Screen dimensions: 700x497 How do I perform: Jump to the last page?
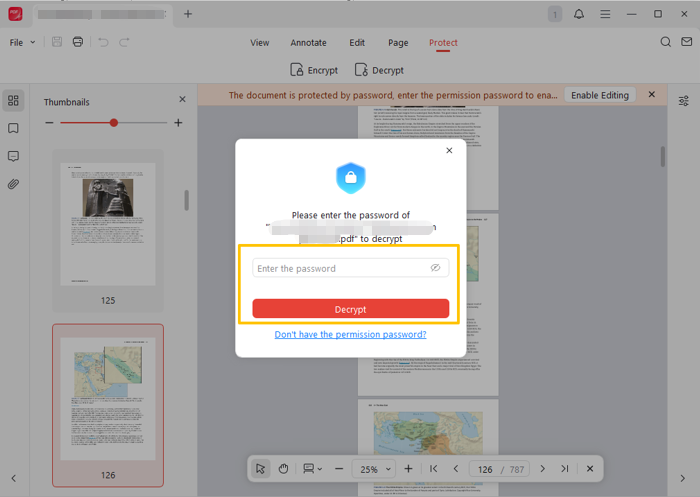(x=565, y=468)
